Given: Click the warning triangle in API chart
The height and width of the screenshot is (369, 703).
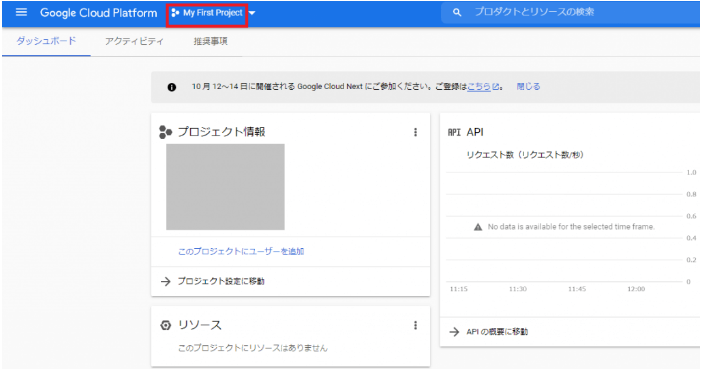Looking at the screenshot, I should click(x=478, y=227).
